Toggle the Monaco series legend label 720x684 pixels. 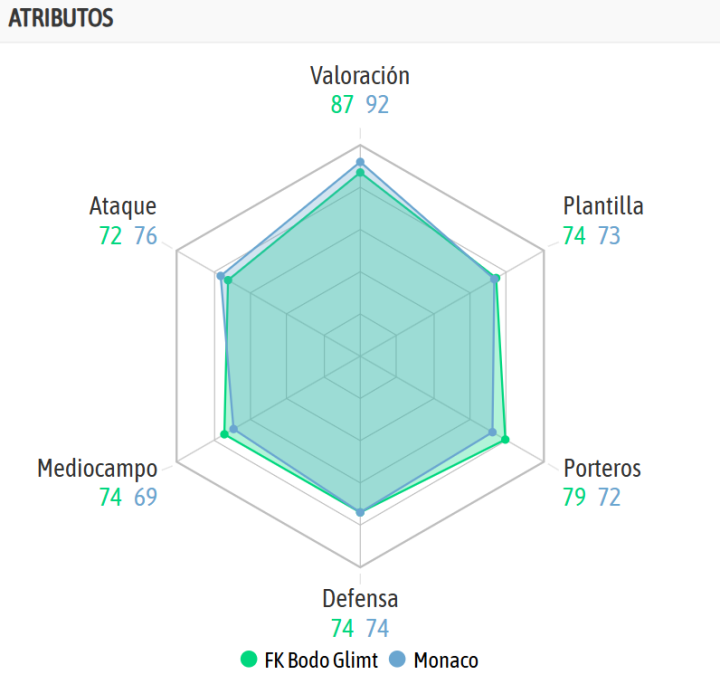click(x=445, y=660)
